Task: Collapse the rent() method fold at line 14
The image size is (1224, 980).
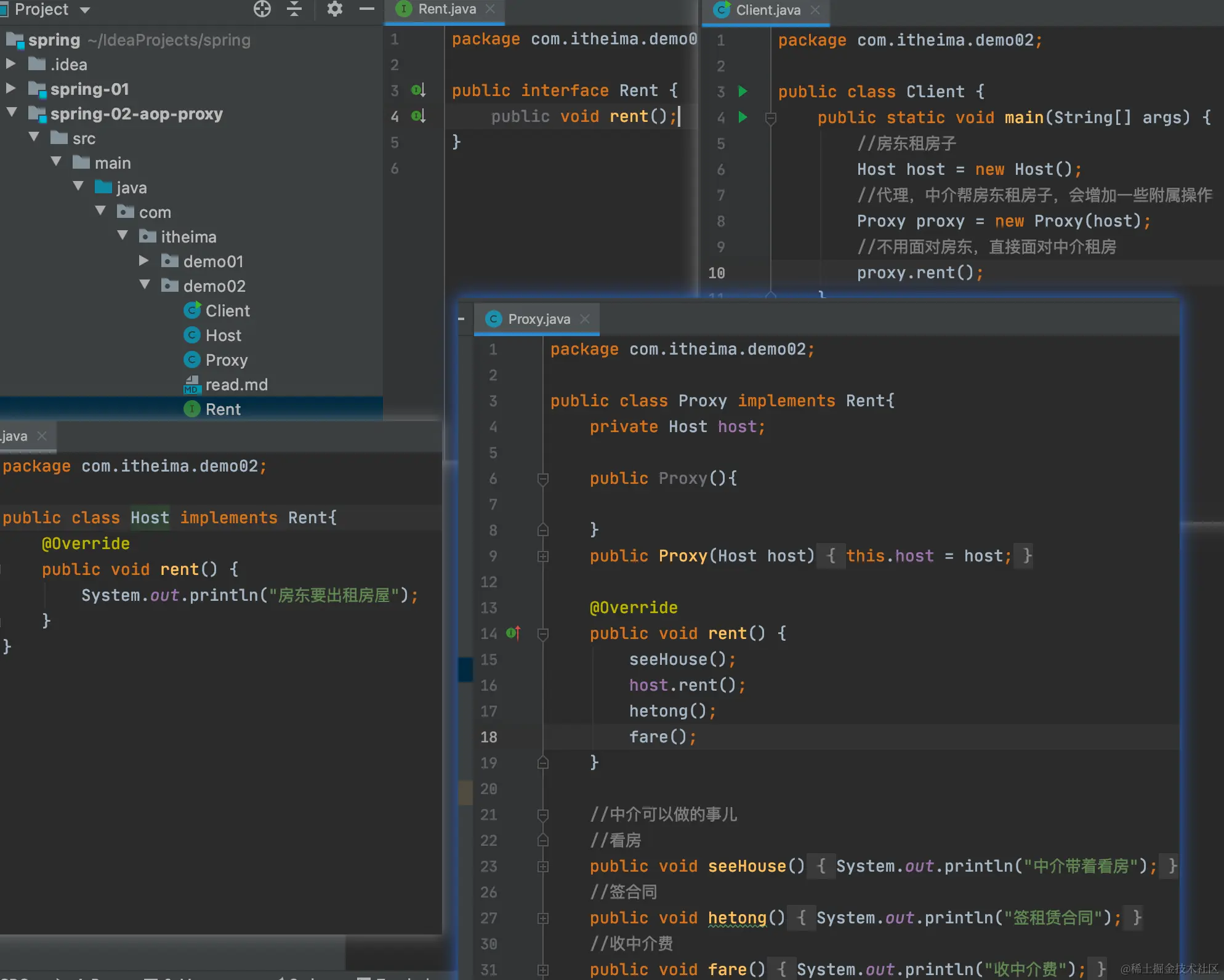Action: (543, 633)
